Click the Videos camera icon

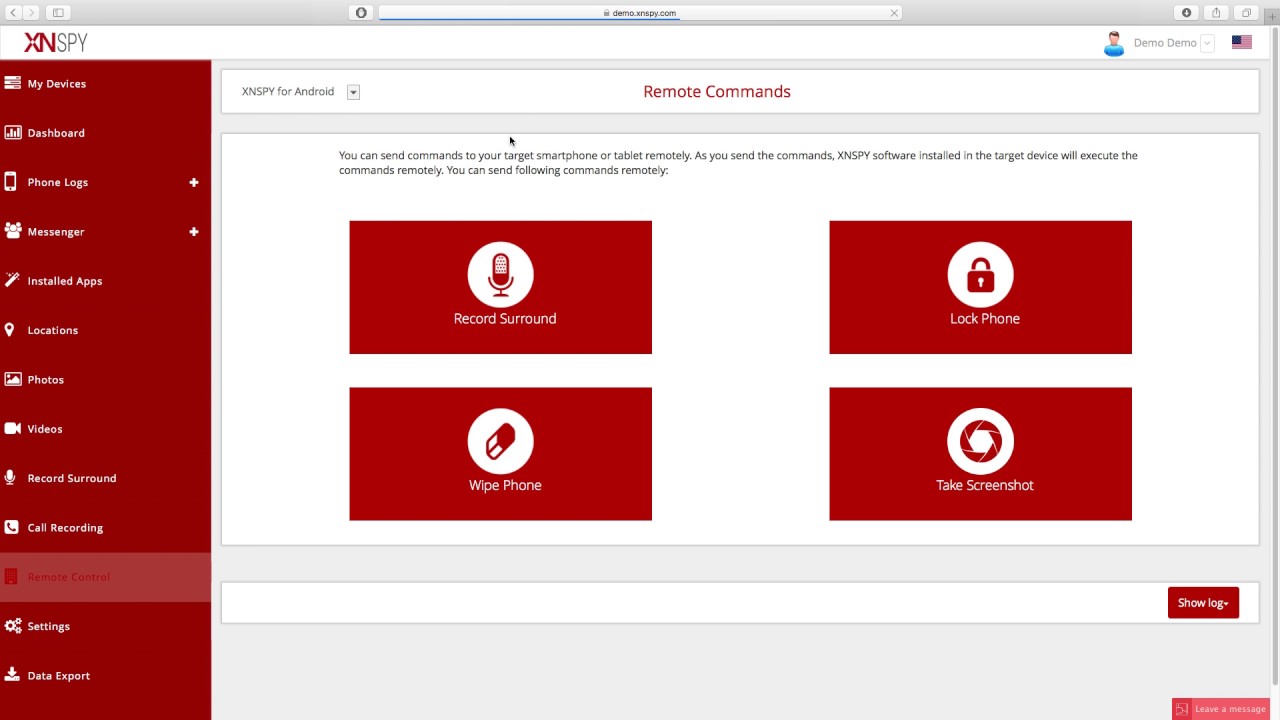[x=12, y=428]
